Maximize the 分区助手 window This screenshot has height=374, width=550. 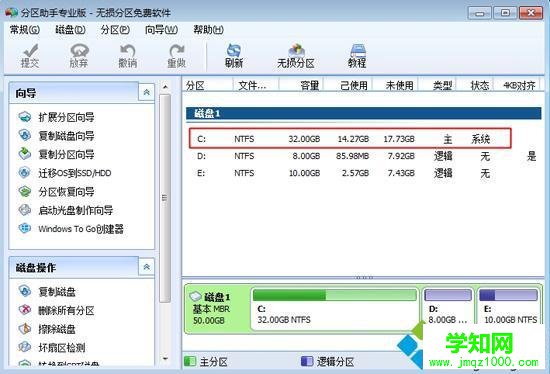[x=505, y=13]
